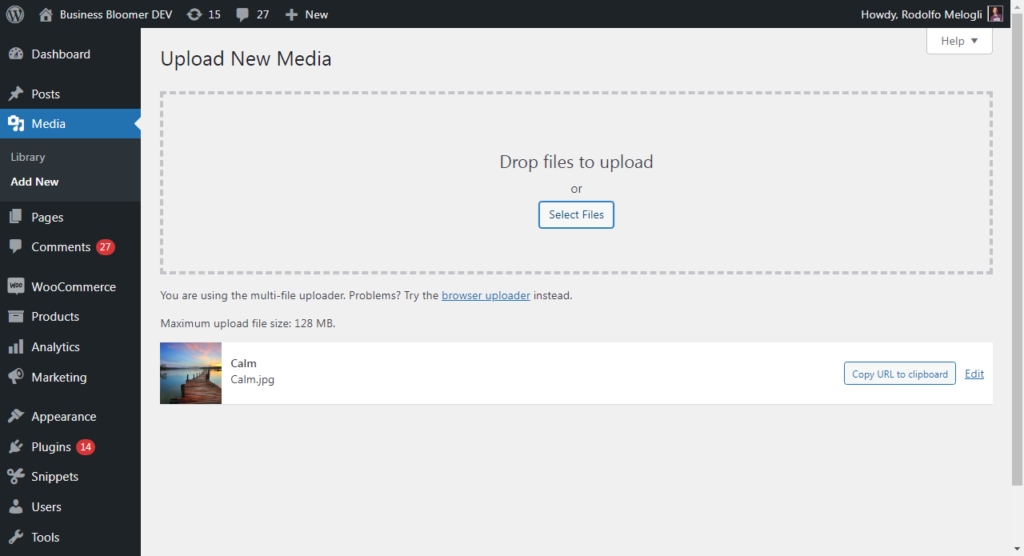Click the comments bubble icon in admin bar
1024x556 pixels.
coord(242,14)
